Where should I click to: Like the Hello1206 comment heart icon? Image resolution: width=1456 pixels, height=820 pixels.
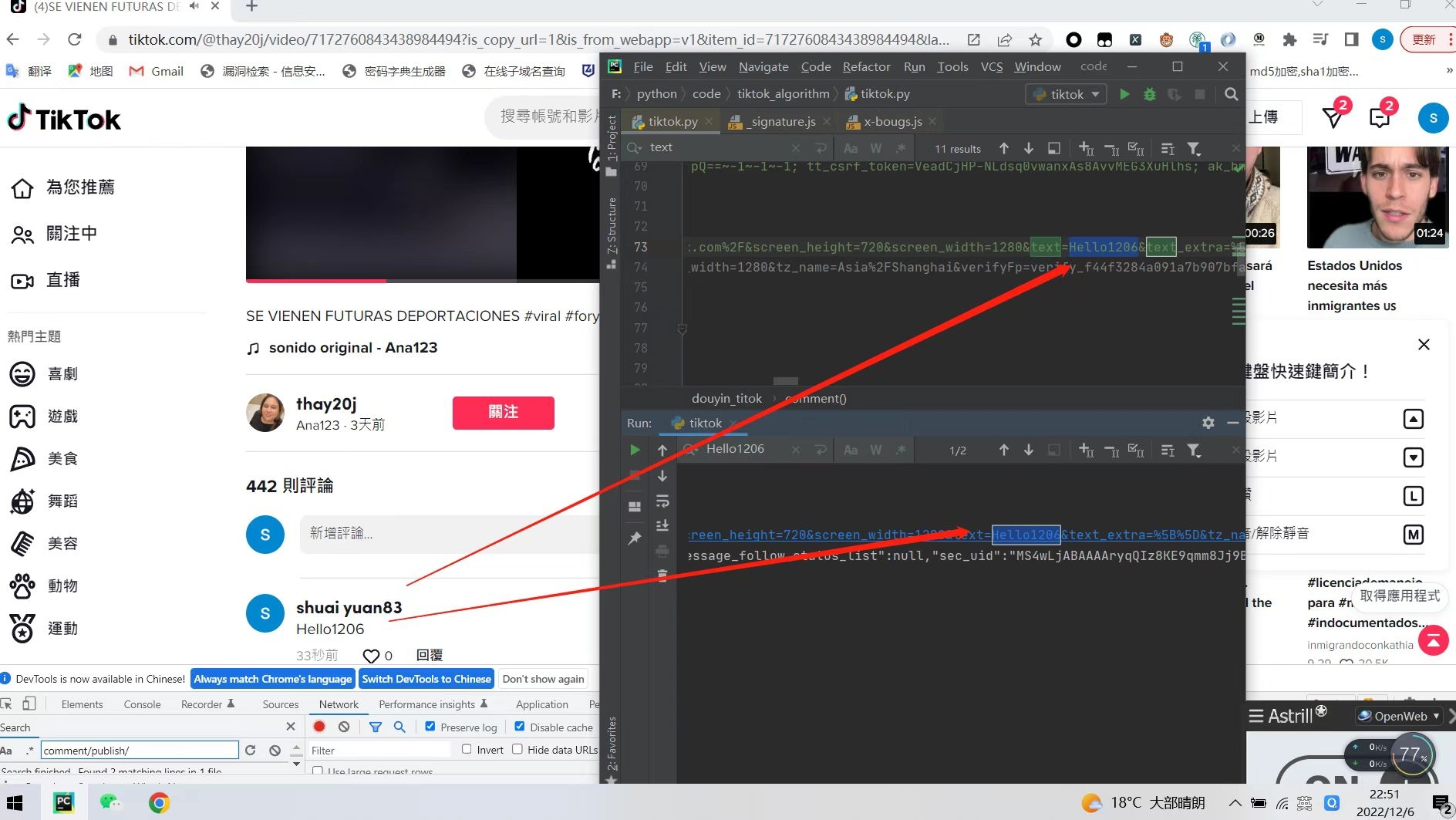click(x=371, y=656)
